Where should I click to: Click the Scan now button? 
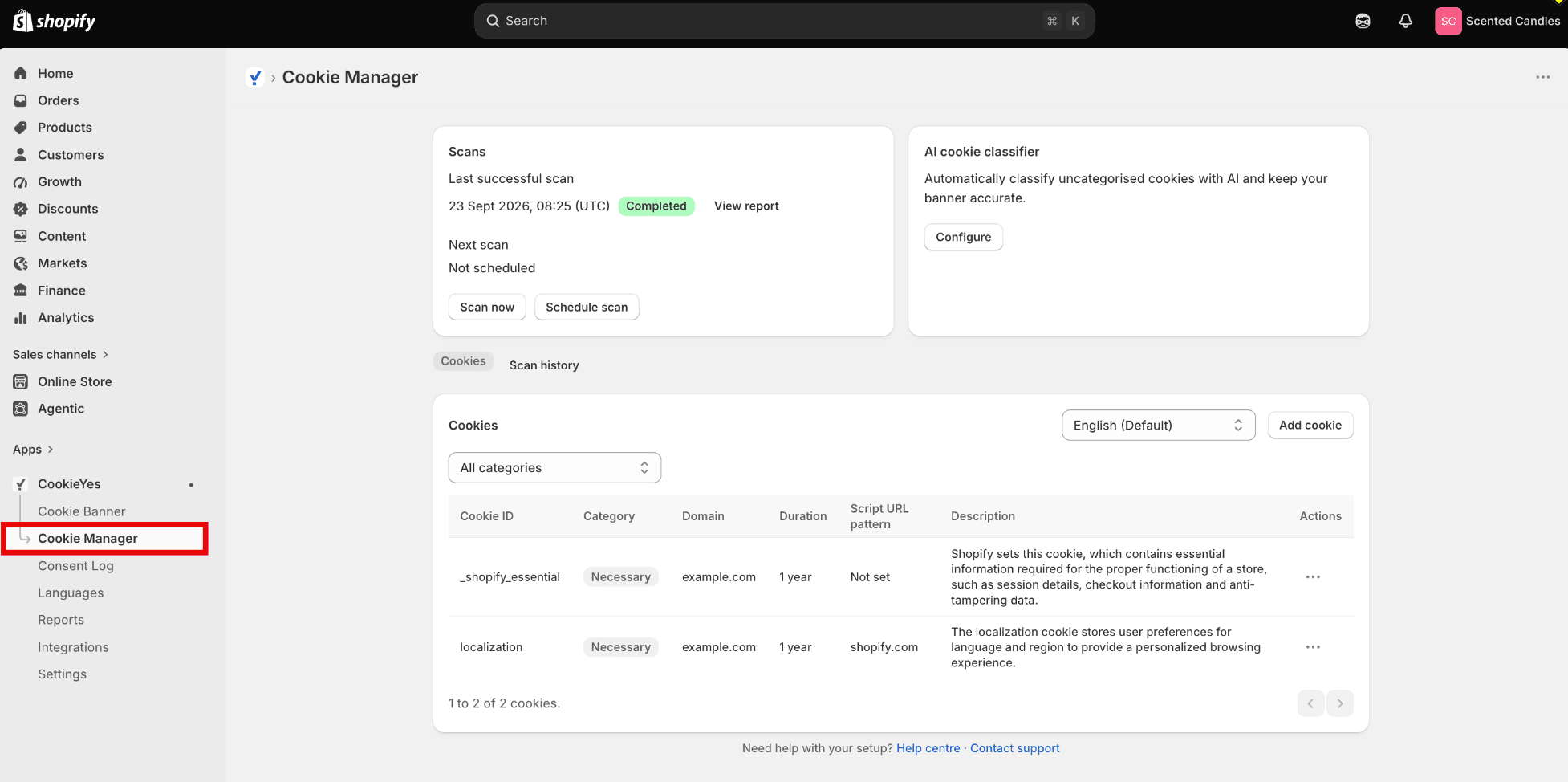click(487, 308)
